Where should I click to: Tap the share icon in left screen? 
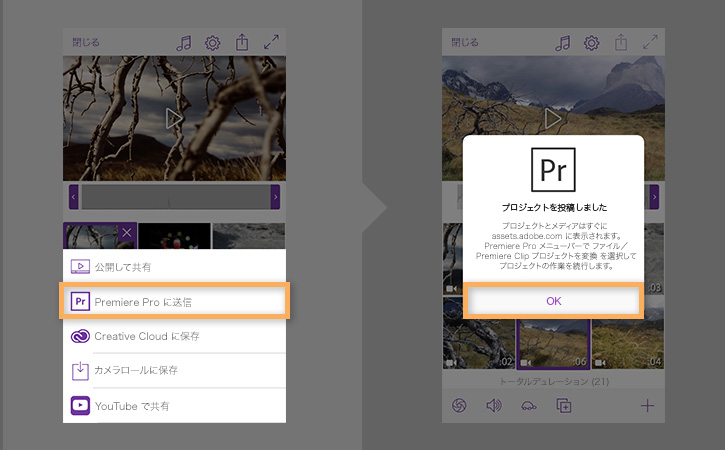click(x=242, y=43)
